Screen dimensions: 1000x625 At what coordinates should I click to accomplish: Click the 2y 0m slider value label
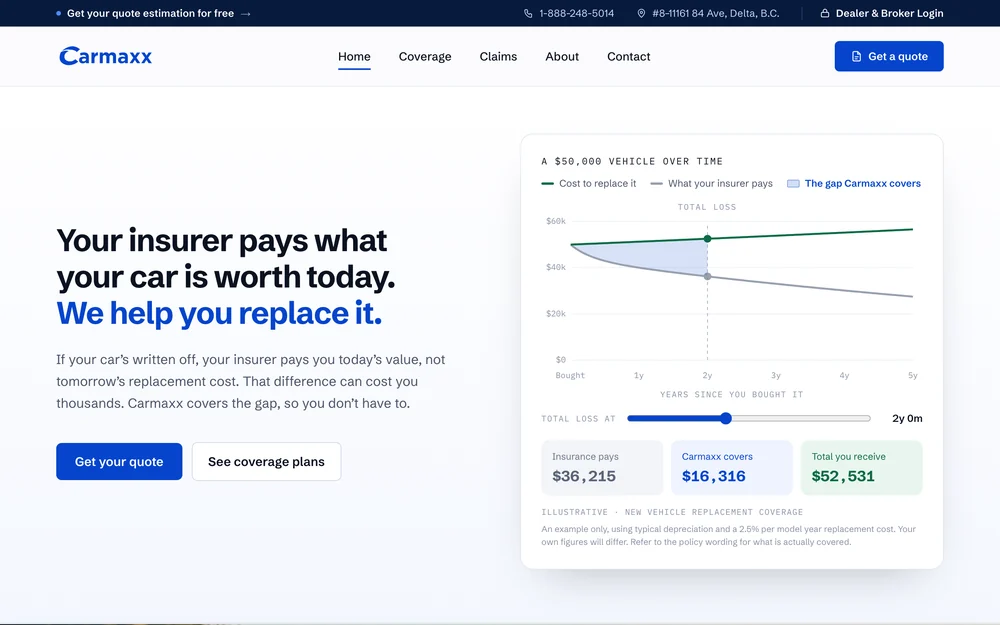[x=907, y=418]
